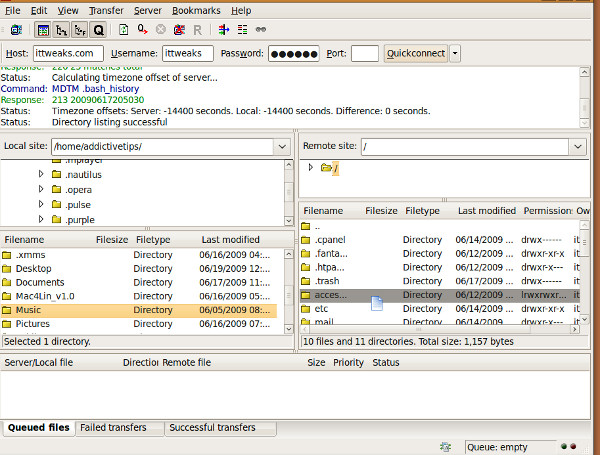
Task: Expand the .nautilus folder in local tree
Action: [x=41, y=174]
